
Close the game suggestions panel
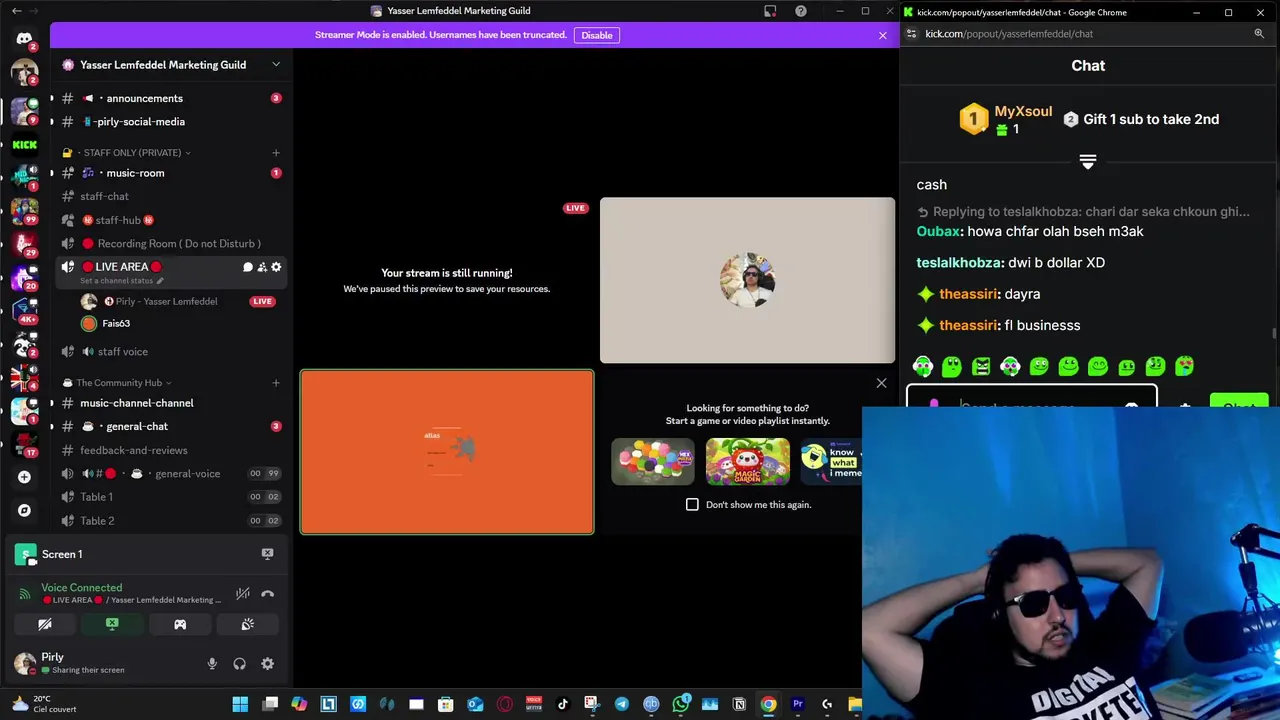click(881, 383)
